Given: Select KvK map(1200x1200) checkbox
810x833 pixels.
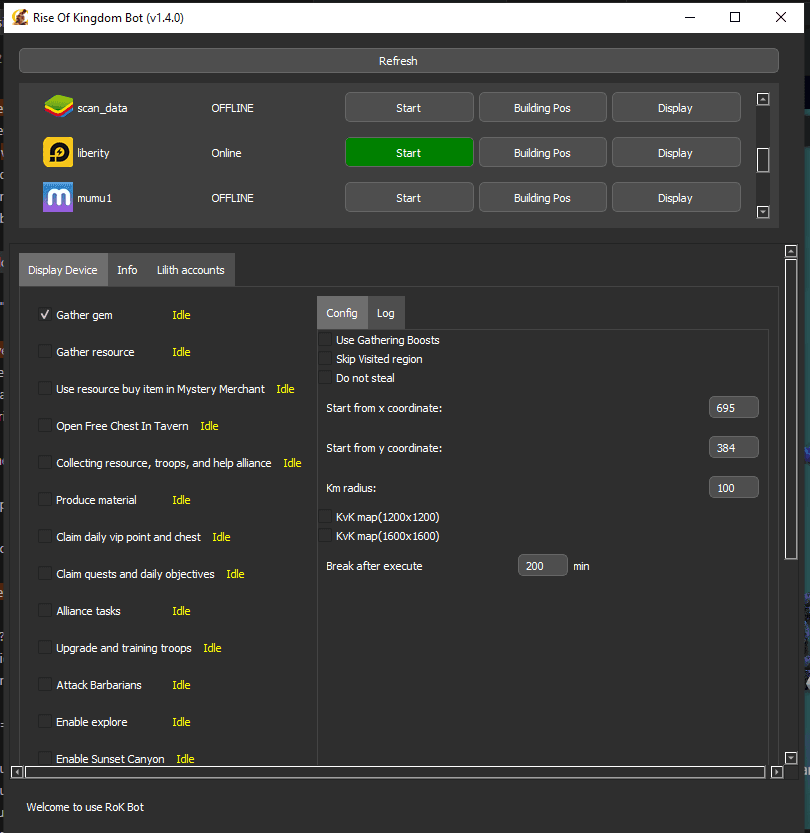Looking at the screenshot, I should [325, 517].
